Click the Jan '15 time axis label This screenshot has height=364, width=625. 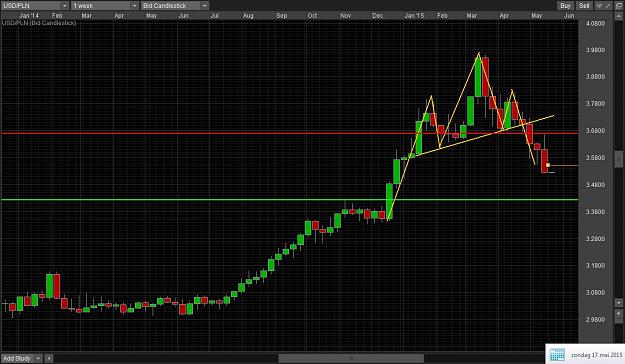414,16
